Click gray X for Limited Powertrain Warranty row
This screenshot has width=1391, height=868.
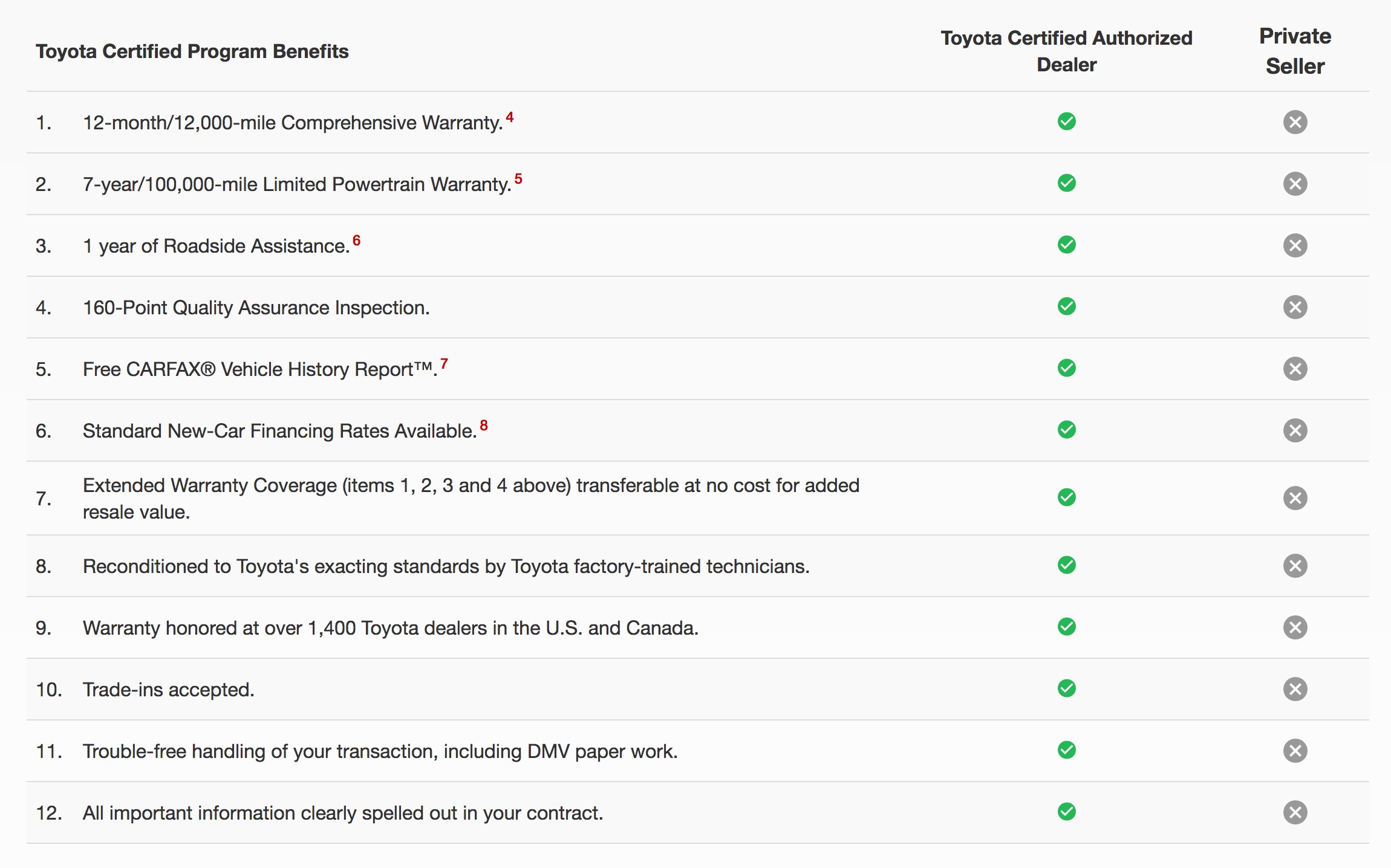pos(1295,184)
